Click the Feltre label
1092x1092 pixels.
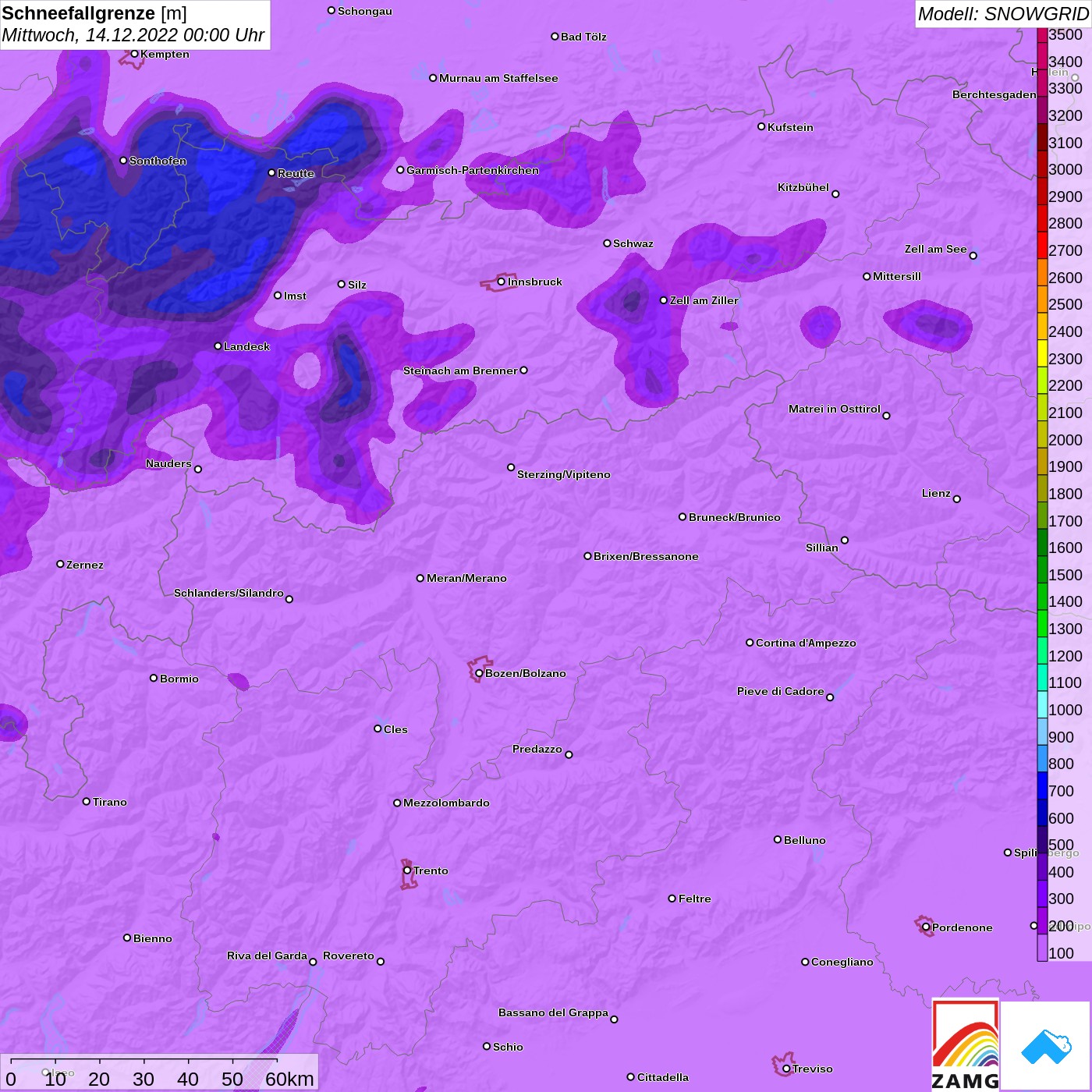pyautogui.click(x=695, y=899)
